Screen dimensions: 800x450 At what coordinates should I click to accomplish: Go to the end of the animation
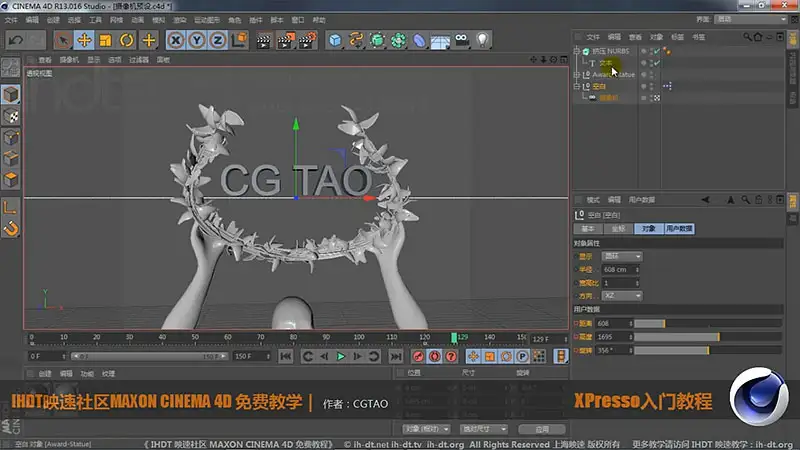point(396,356)
